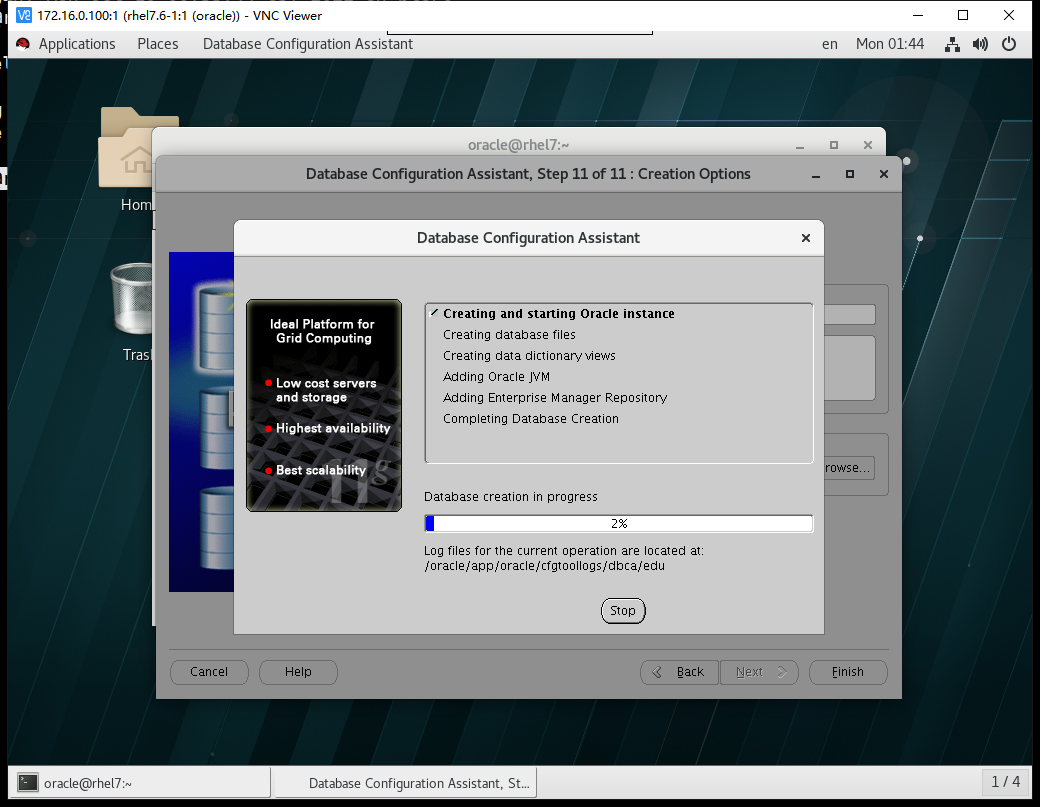Click the Step 11 of 11 wizard title bar
The width and height of the screenshot is (1040, 807).
pyautogui.click(x=528, y=174)
